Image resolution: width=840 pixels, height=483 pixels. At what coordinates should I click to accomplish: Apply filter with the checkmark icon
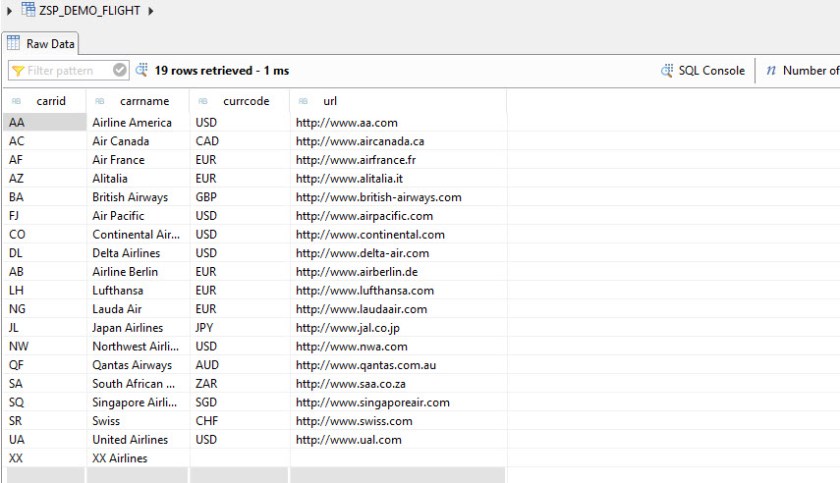[x=119, y=70]
